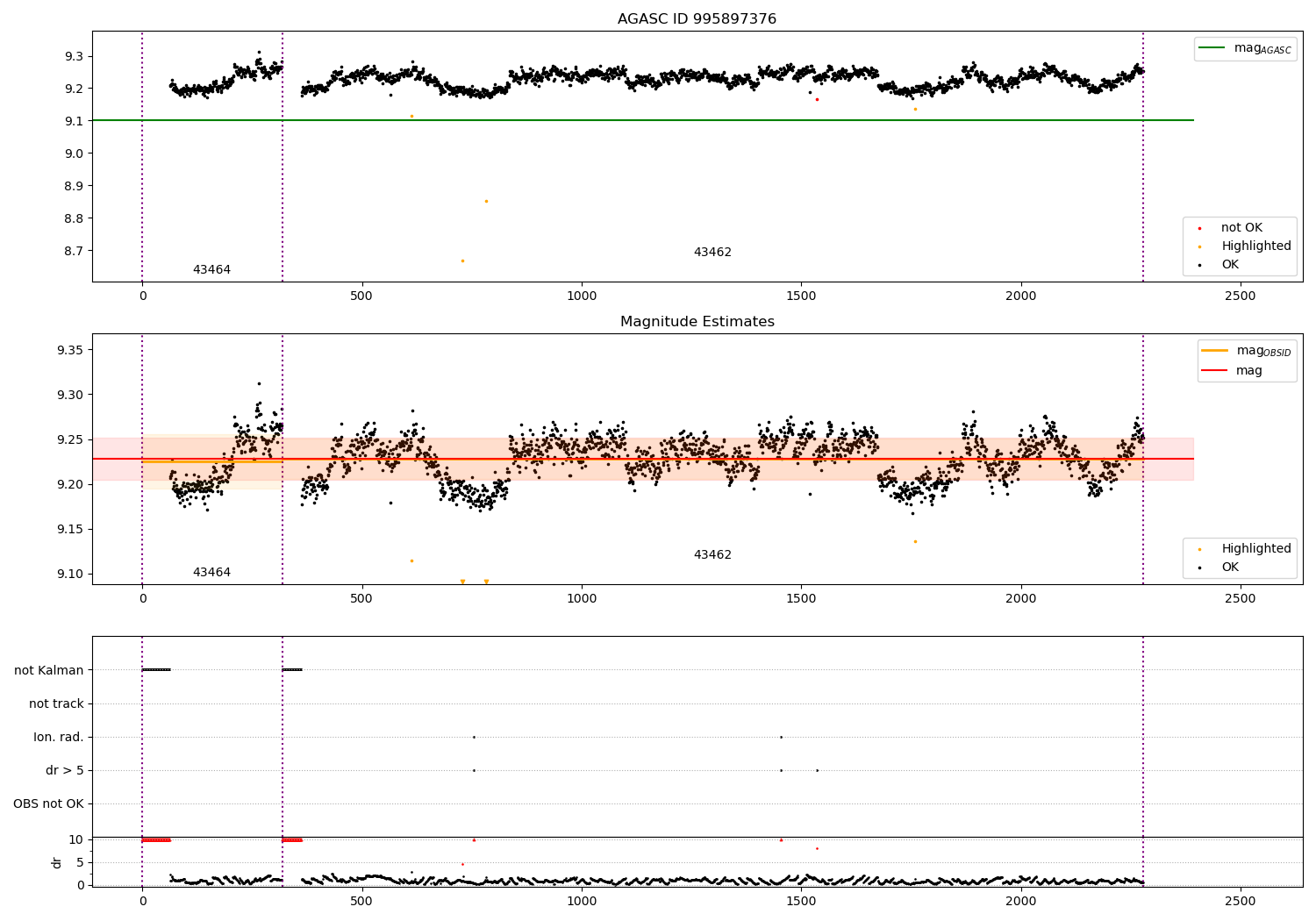Click the 8.7 y-axis tick label

74,251
